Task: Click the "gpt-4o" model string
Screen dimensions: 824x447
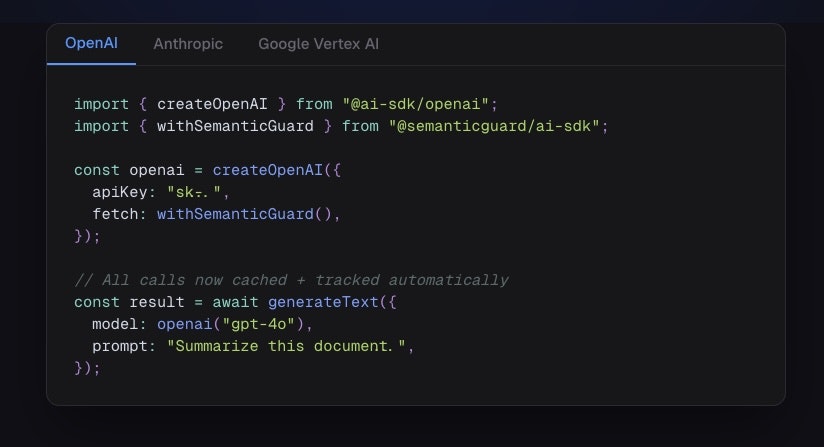Action: click(259, 324)
